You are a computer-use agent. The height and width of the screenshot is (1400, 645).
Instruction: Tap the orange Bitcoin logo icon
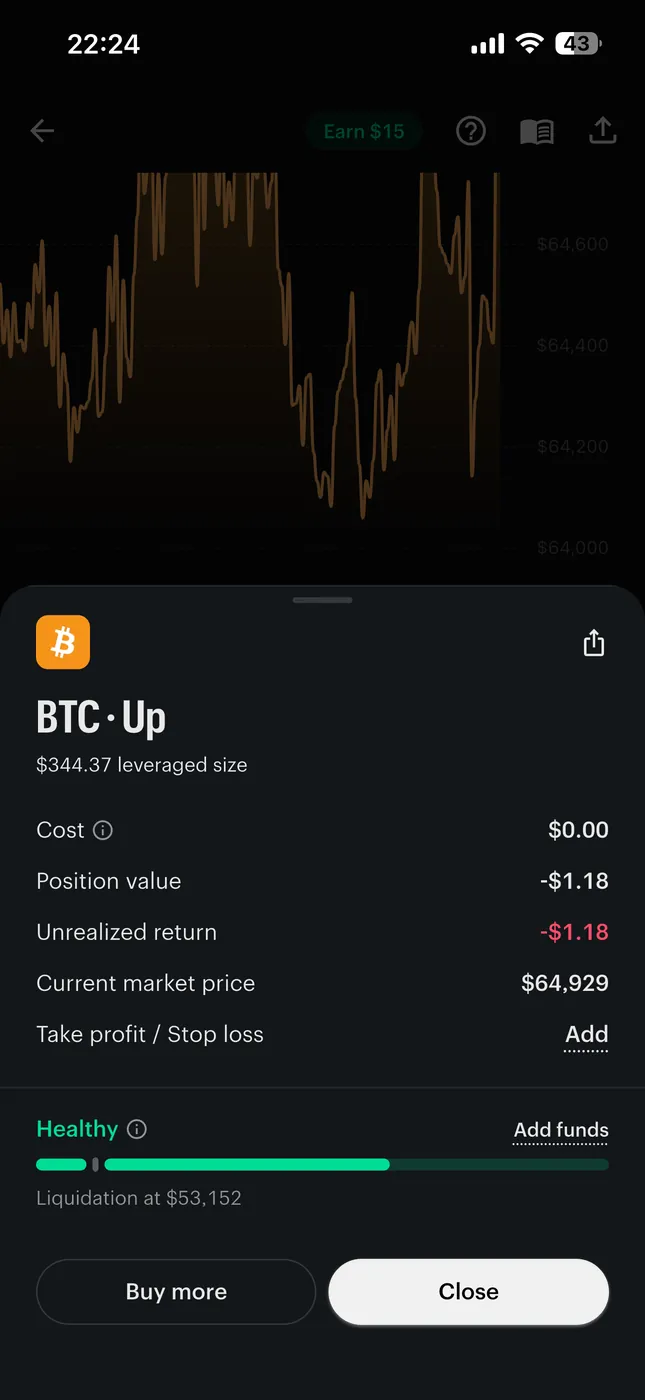pos(63,642)
